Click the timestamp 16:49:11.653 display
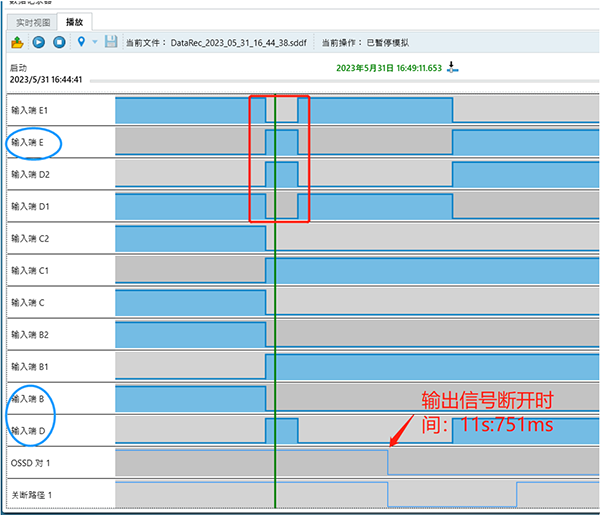Image resolution: width=600 pixels, height=515 pixels. click(390, 68)
